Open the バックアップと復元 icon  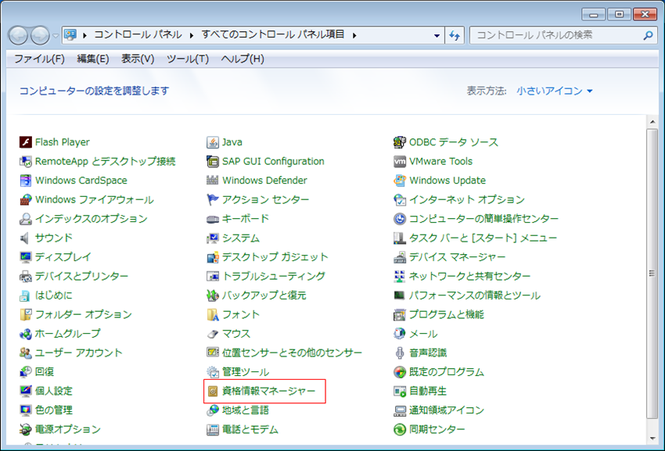coord(212,295)
